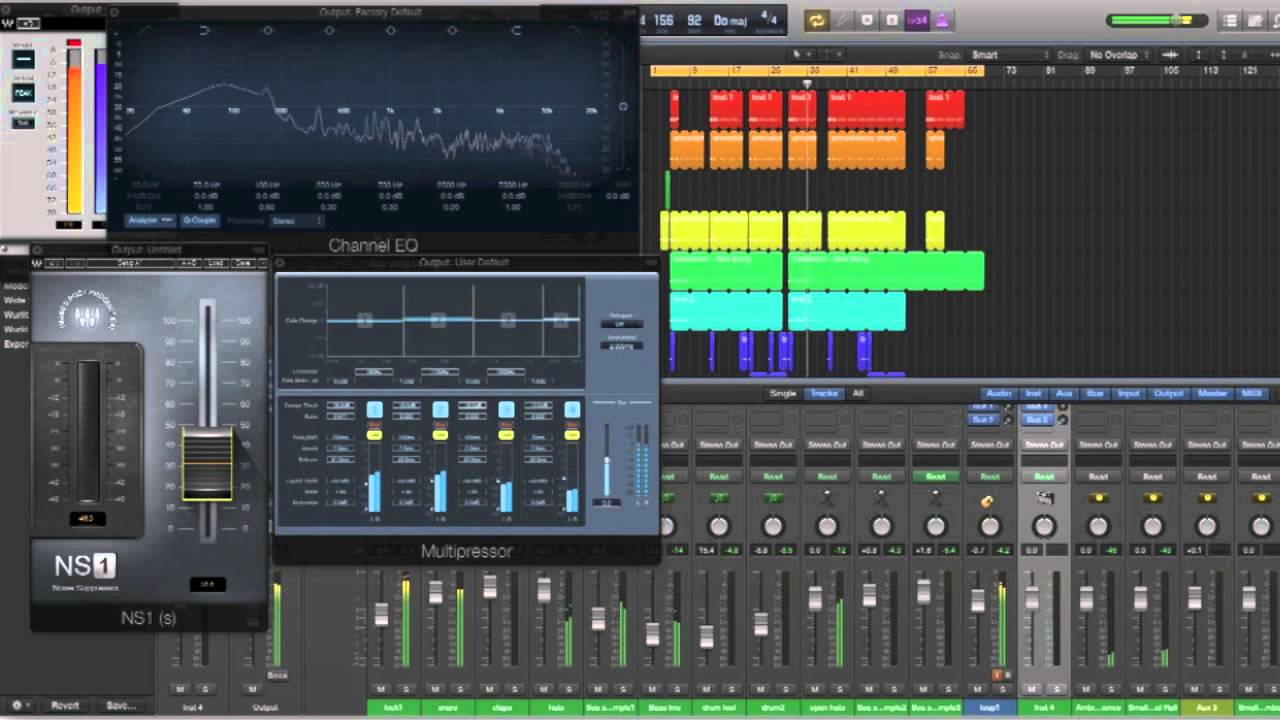Click the waveform zoom icon in tracks toolbar
The width and height of the screenshot is (1280, 720).
(1169, 55)
